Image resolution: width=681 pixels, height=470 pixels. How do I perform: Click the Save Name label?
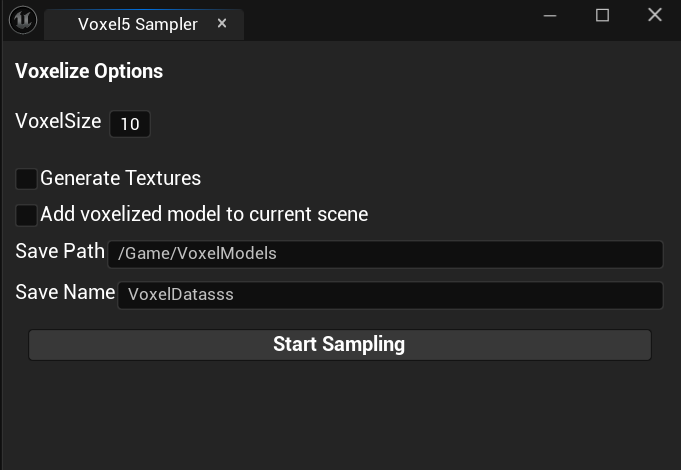[x=65, y=292]
